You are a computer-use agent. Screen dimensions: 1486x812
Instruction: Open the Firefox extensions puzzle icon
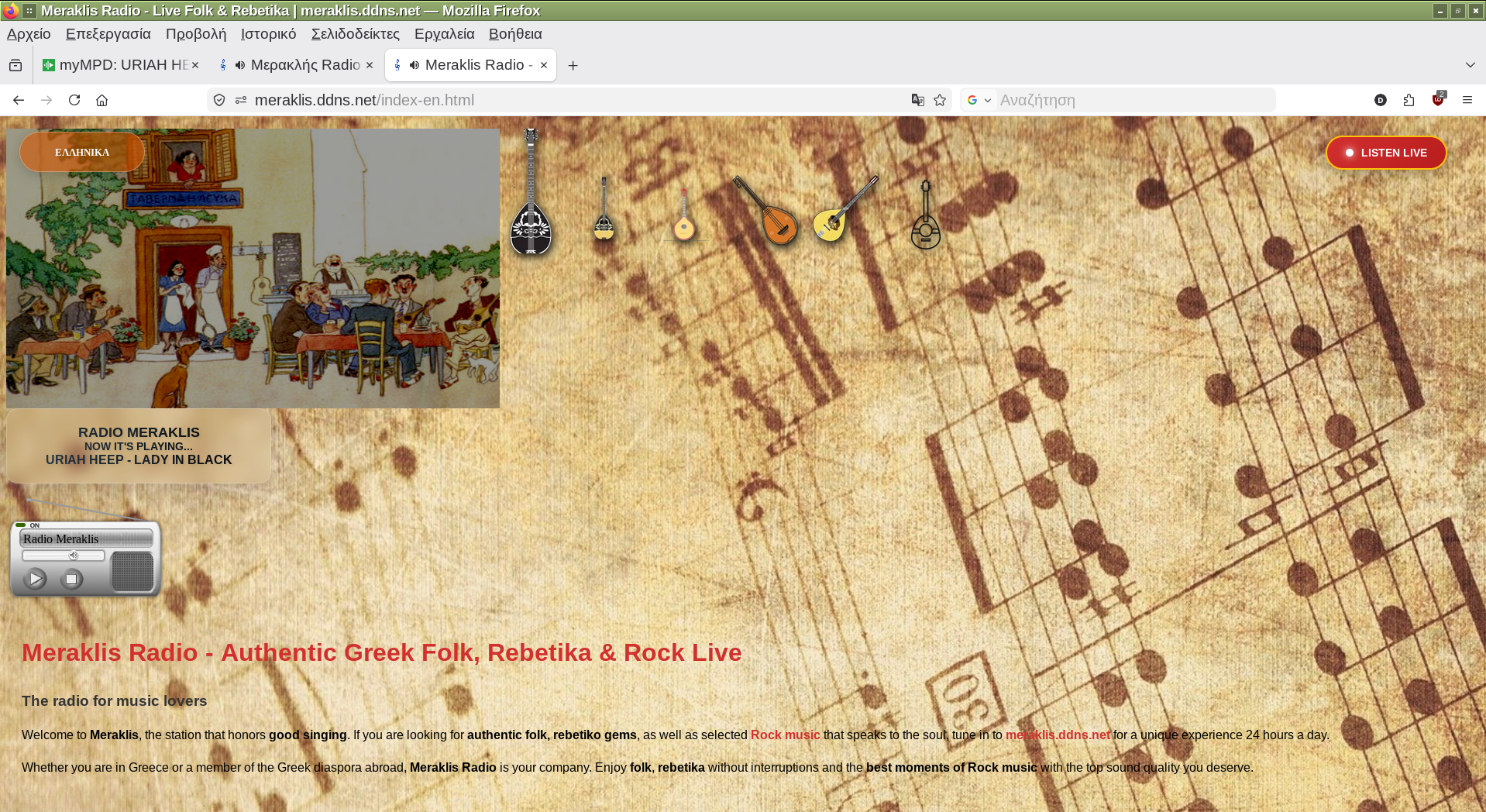pos(1409,100)
